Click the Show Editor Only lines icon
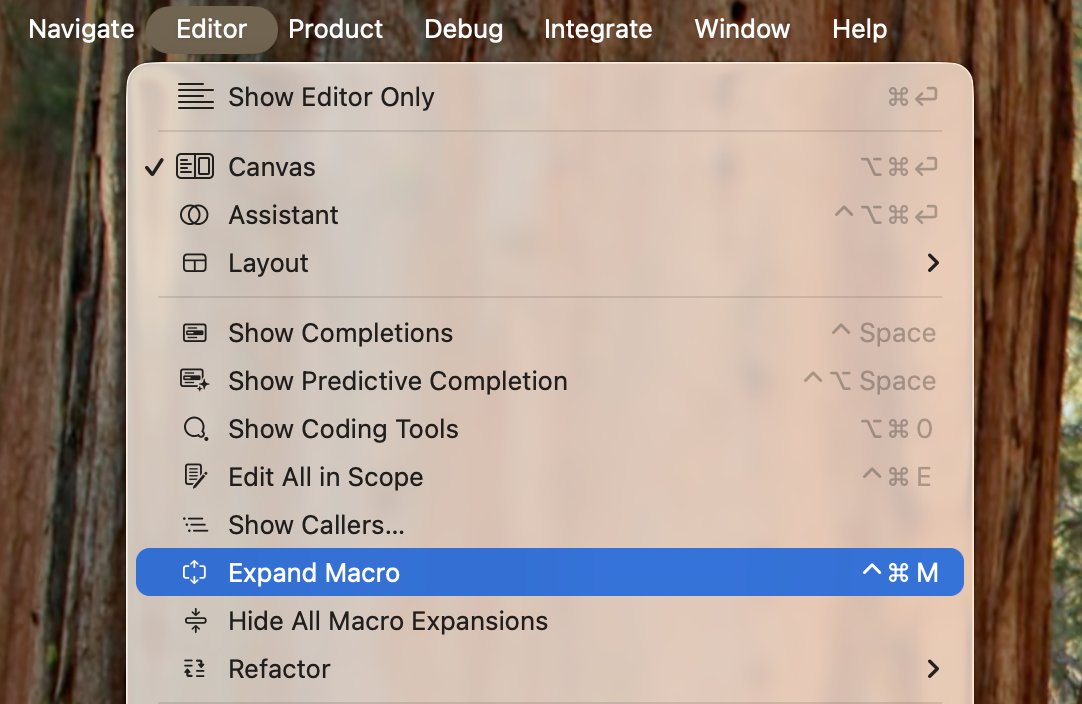This screenshot has width=1082, height=704. coord(195,97)
